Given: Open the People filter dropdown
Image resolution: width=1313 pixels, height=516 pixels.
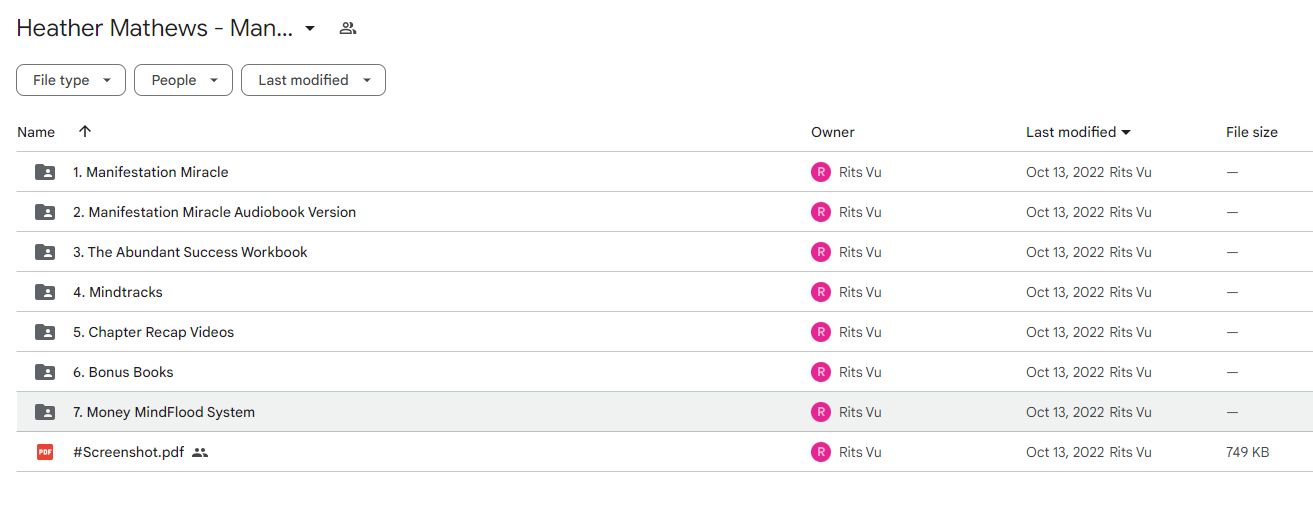Looking at the screenshot, I should (x=183, y=80).
